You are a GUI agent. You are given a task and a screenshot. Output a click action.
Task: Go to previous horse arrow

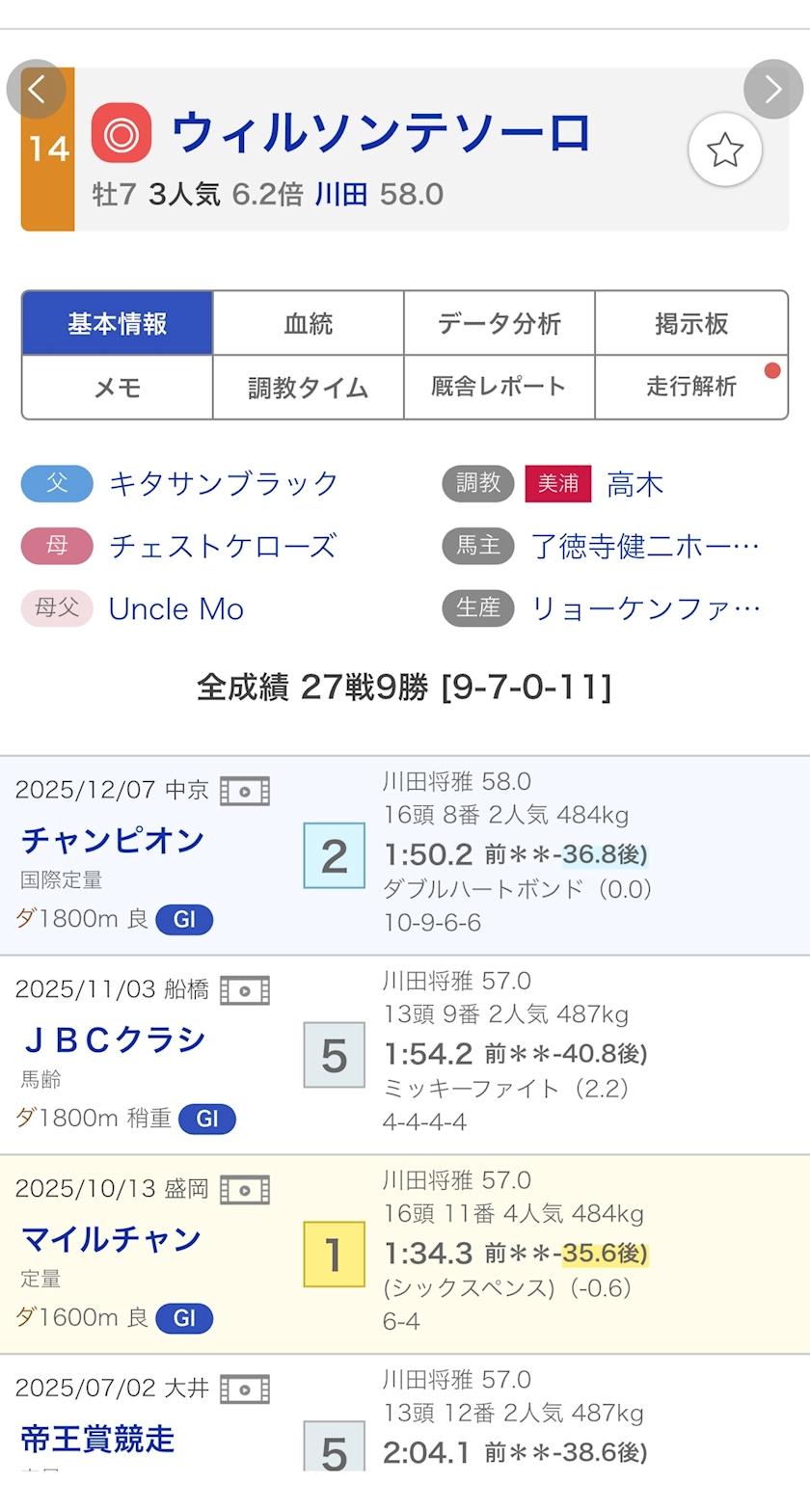(x=37, y=90)
